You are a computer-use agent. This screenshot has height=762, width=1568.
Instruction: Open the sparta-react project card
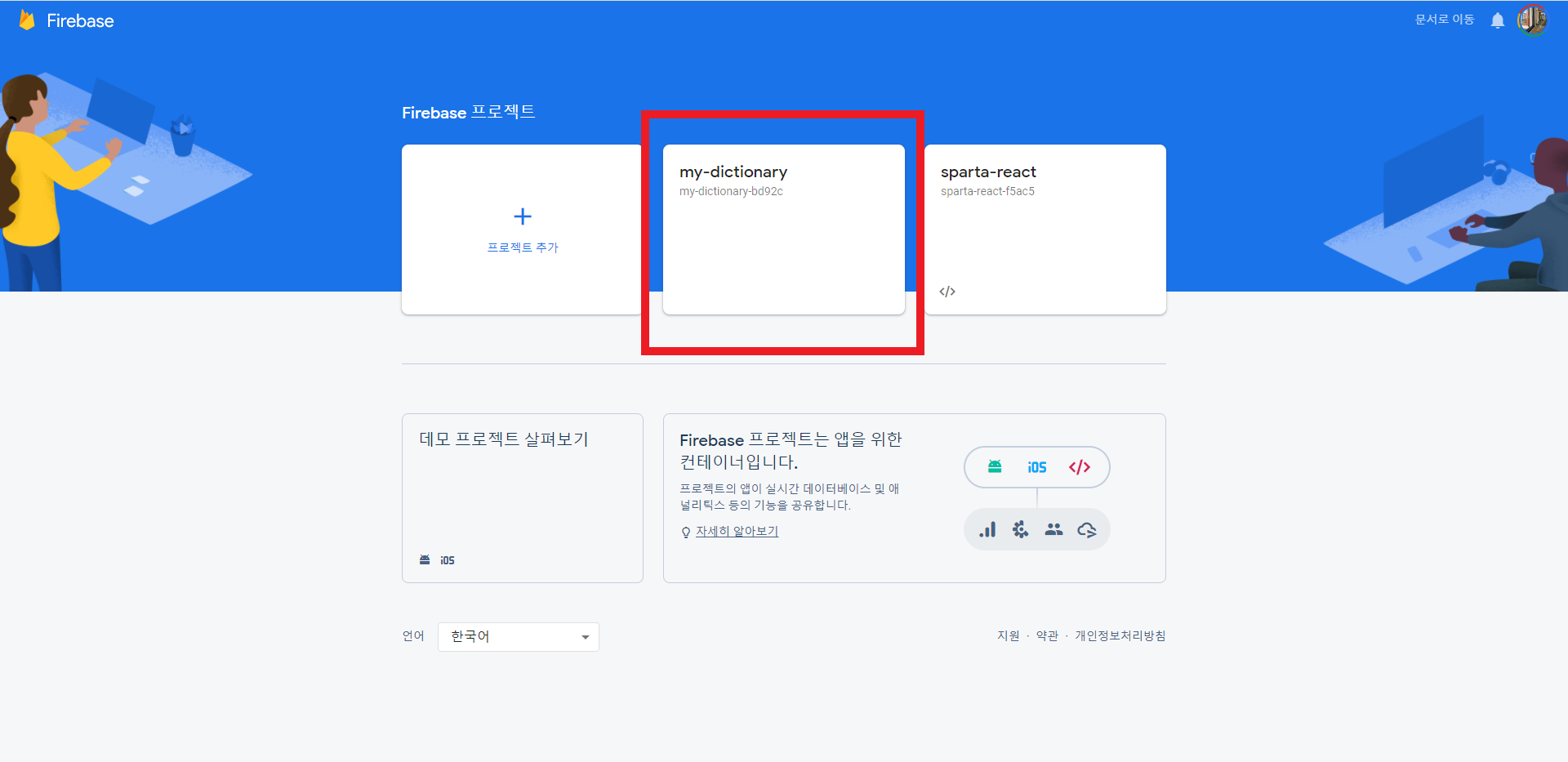point(1045,229)
